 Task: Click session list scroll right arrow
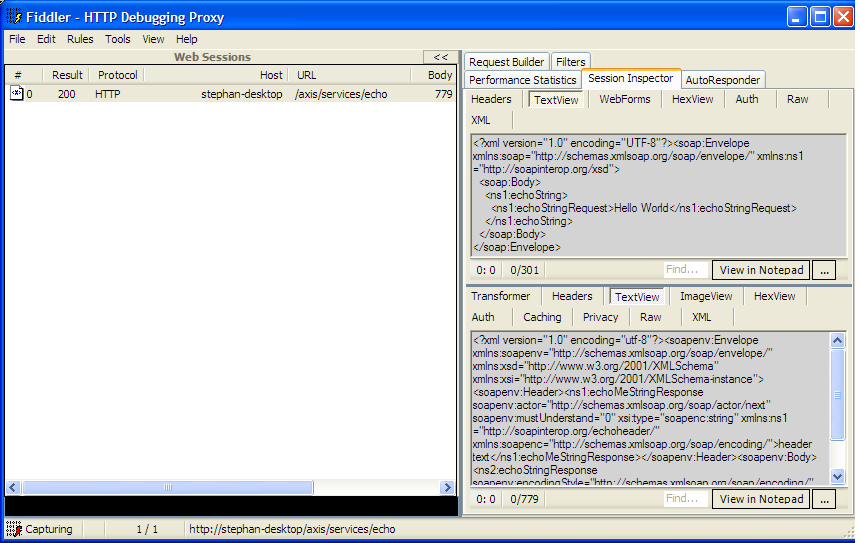[x=448, y=487]
